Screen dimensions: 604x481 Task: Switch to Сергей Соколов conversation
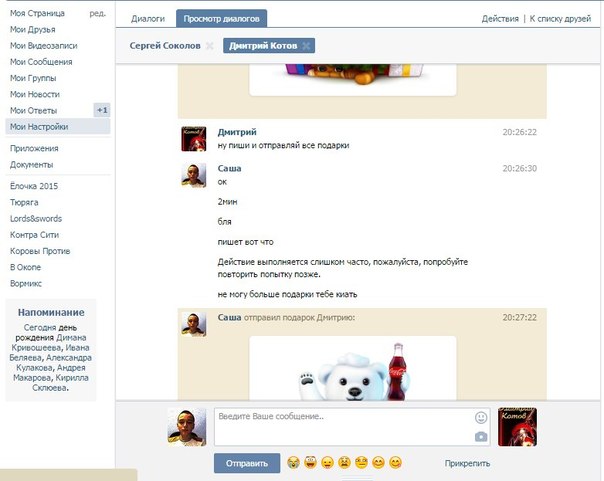(x=165, y=46)
